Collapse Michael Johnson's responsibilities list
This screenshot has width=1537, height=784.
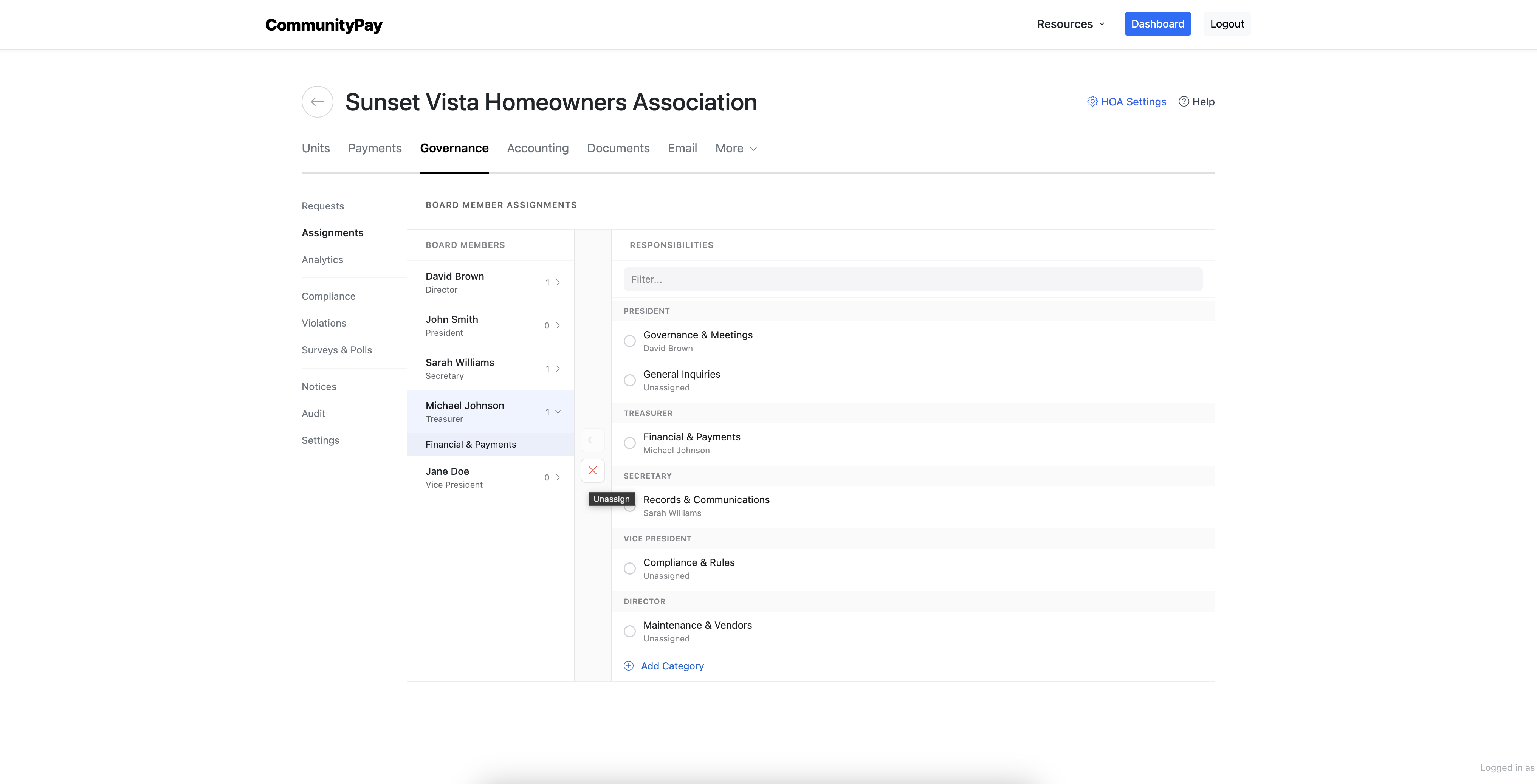(x=558, y=411)
